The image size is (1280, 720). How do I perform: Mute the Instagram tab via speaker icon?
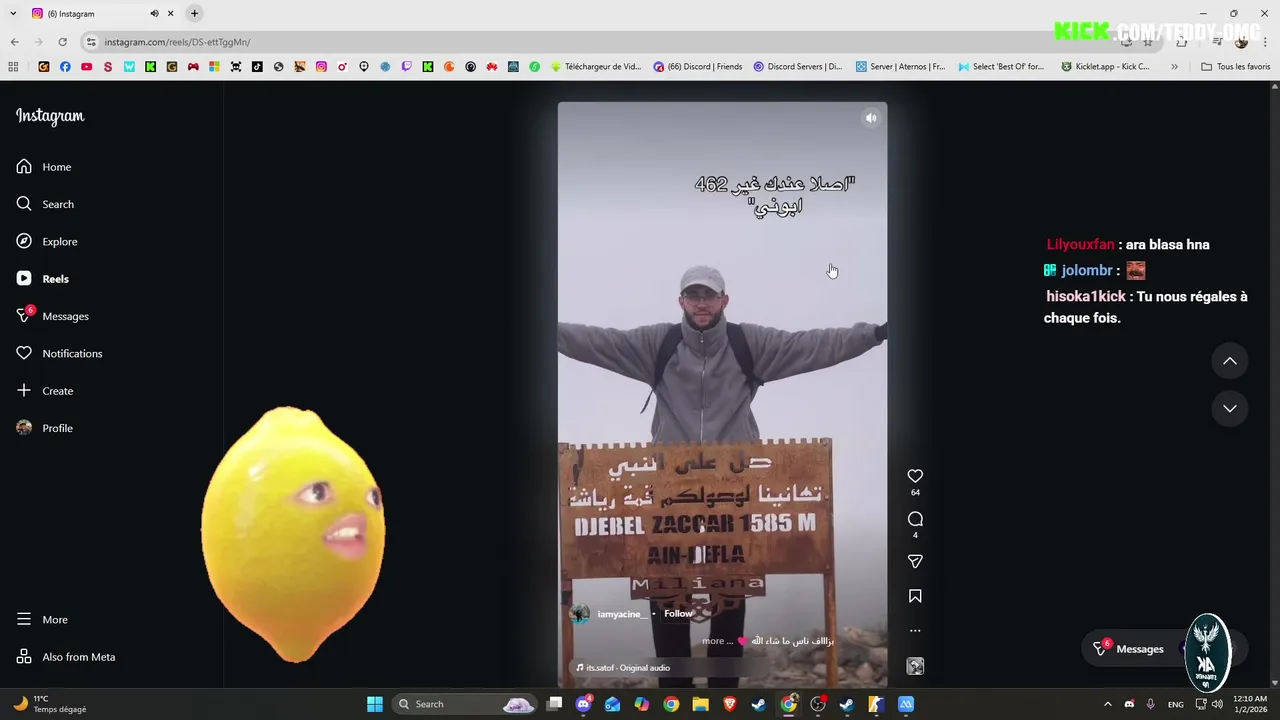tap(154, 13)
